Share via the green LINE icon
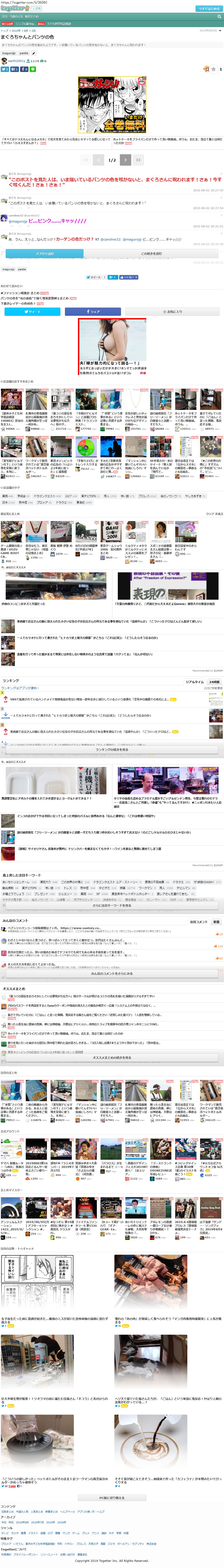Screen dimensions: 224x1568 coord(33,69)
